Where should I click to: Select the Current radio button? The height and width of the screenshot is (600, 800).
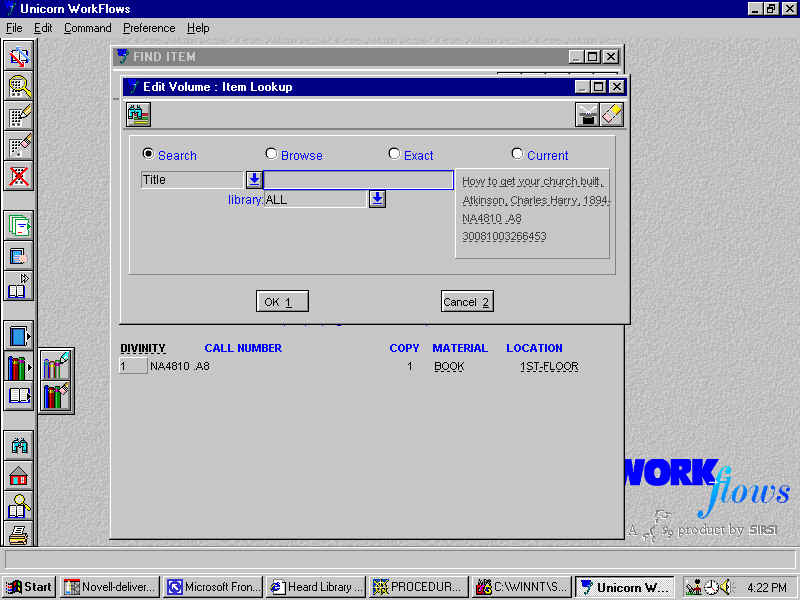coord(517,154)
